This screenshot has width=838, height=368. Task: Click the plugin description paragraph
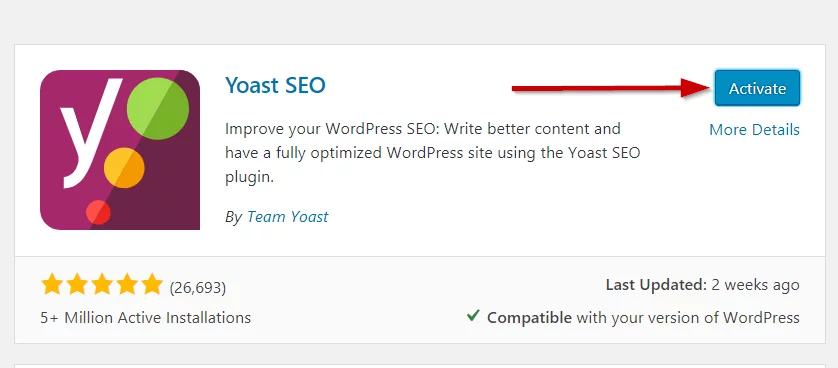[x=432, y=153]
